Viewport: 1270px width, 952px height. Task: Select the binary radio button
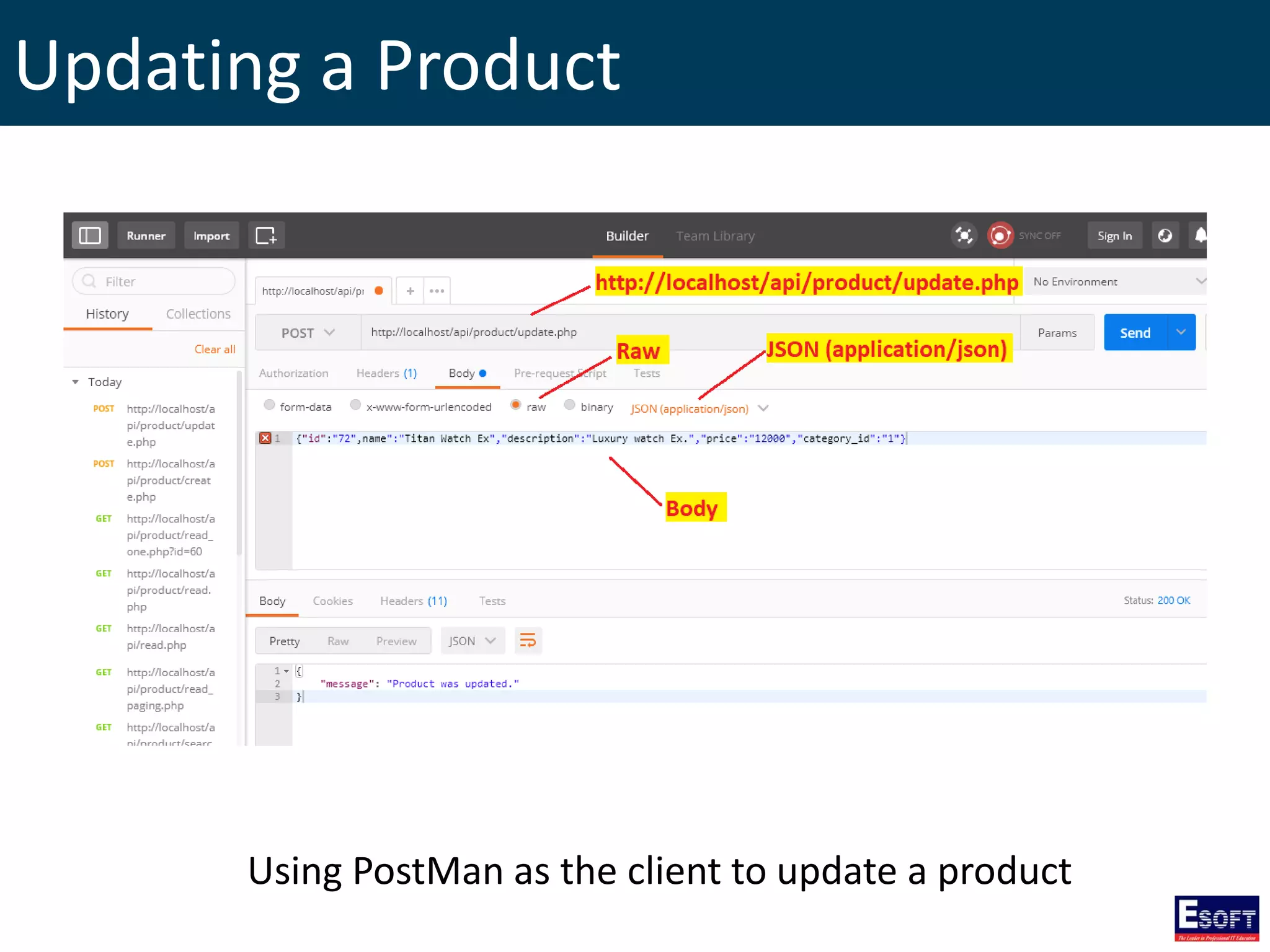(569, 405)
